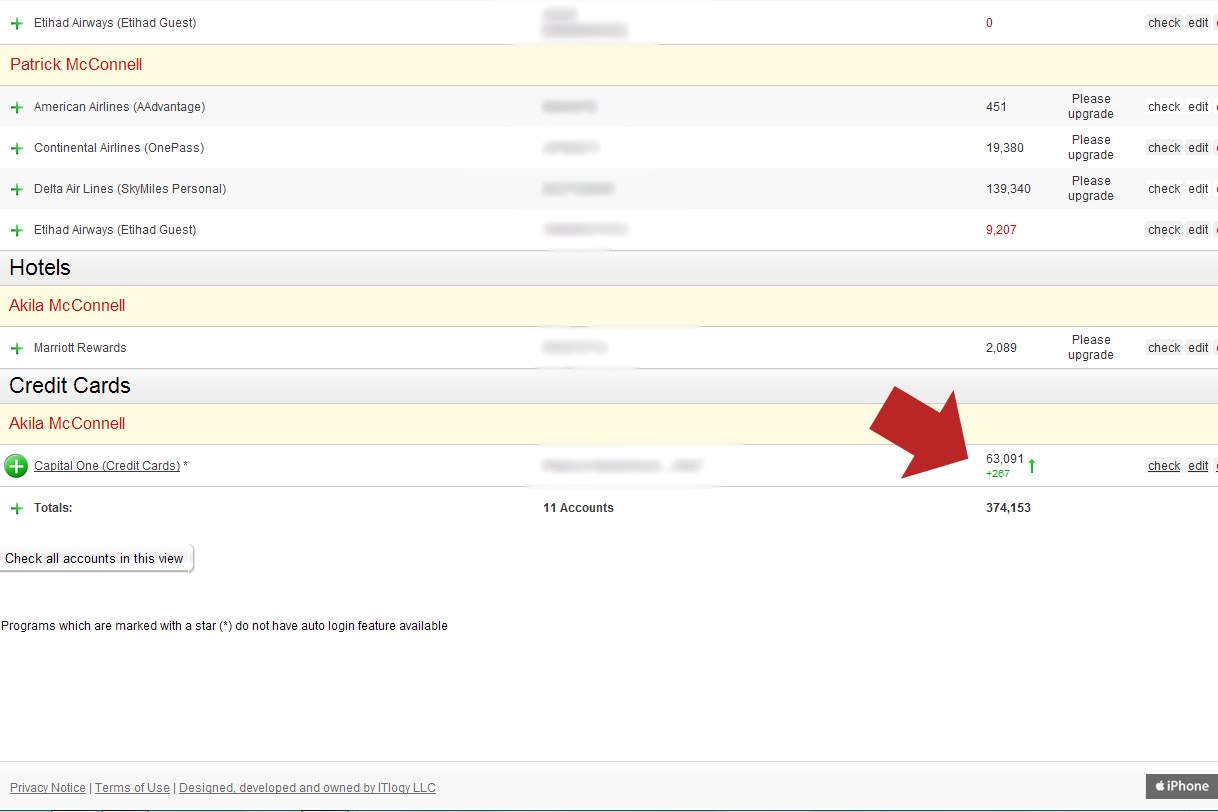Expand Patrick's Etihad Guest row showing 9,207

[x=16, y=230]
